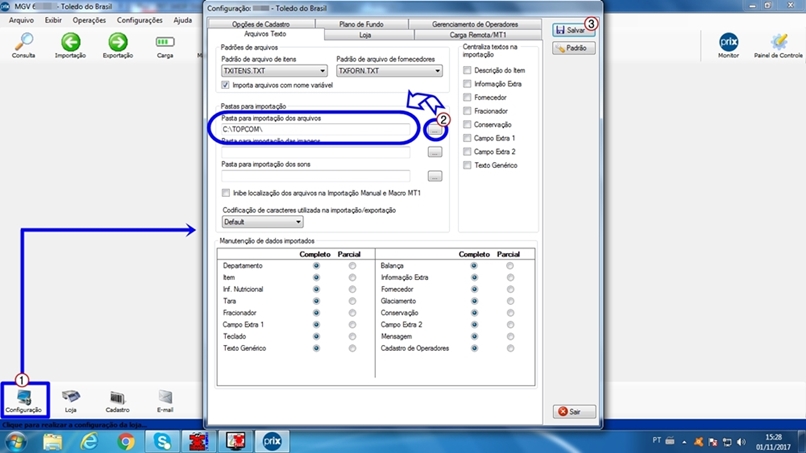Select the Arquivos Texto tab
The width and height of the screenshot is (806, 453).
click(x=265, y=34)
